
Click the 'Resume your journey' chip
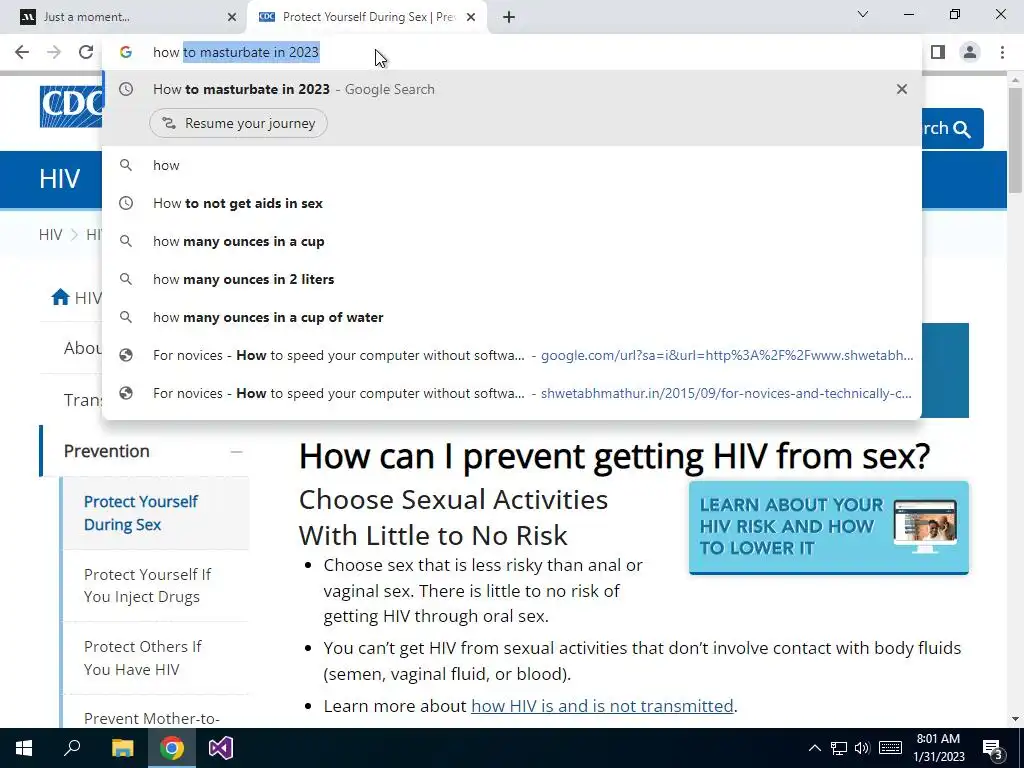point(238,123)
